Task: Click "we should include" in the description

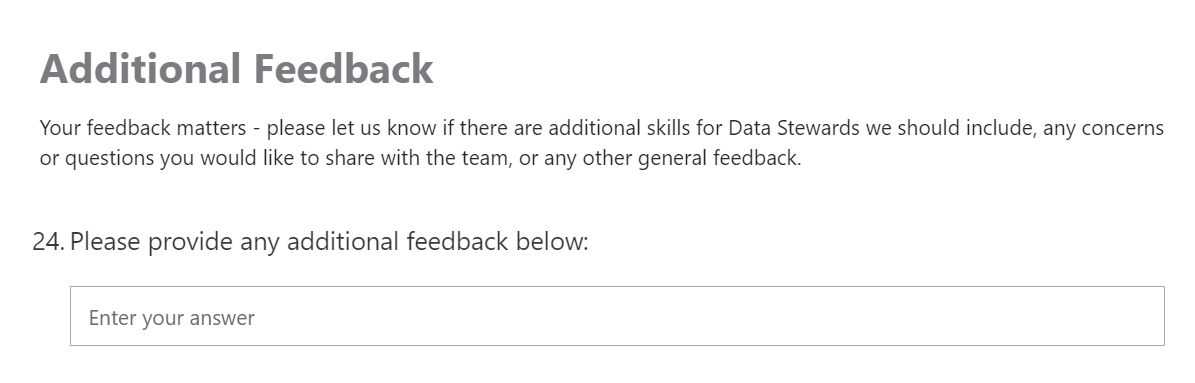Action: pyautogui.click(x=950, y=128)
